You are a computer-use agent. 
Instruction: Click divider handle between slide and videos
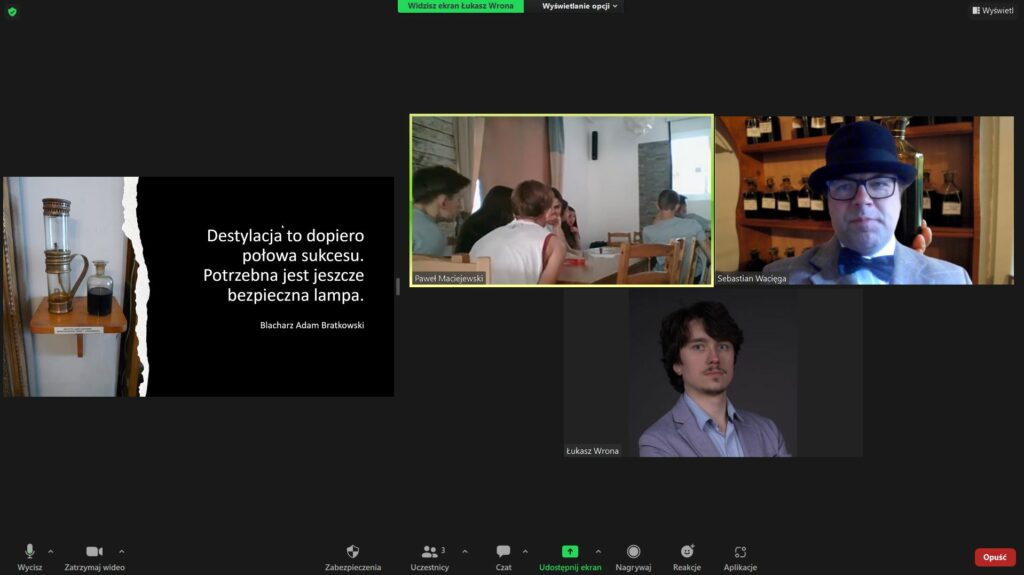[398, 286]
